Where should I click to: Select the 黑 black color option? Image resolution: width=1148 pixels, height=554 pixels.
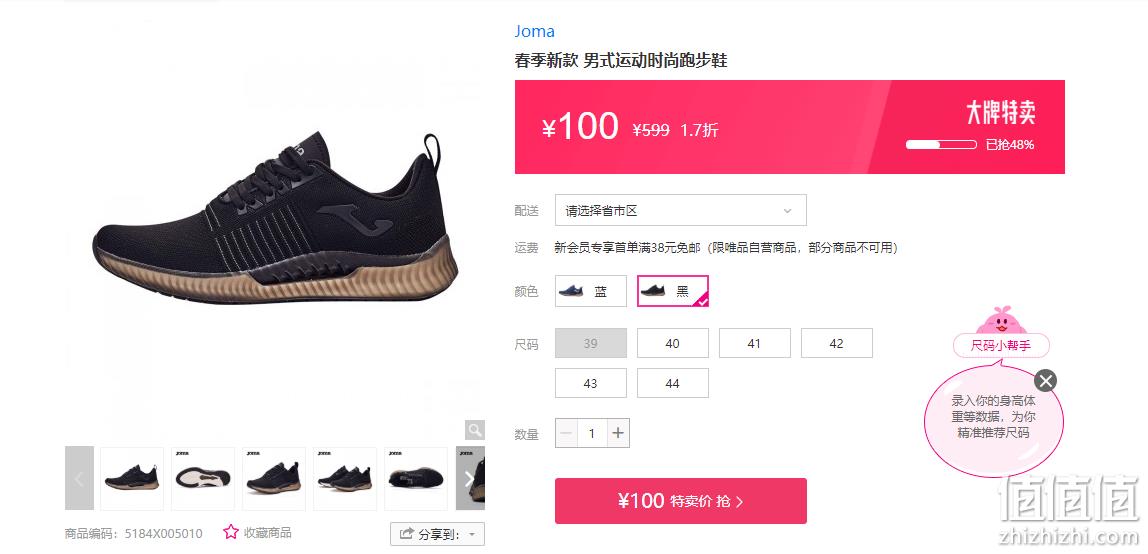[x=673, y=291]
